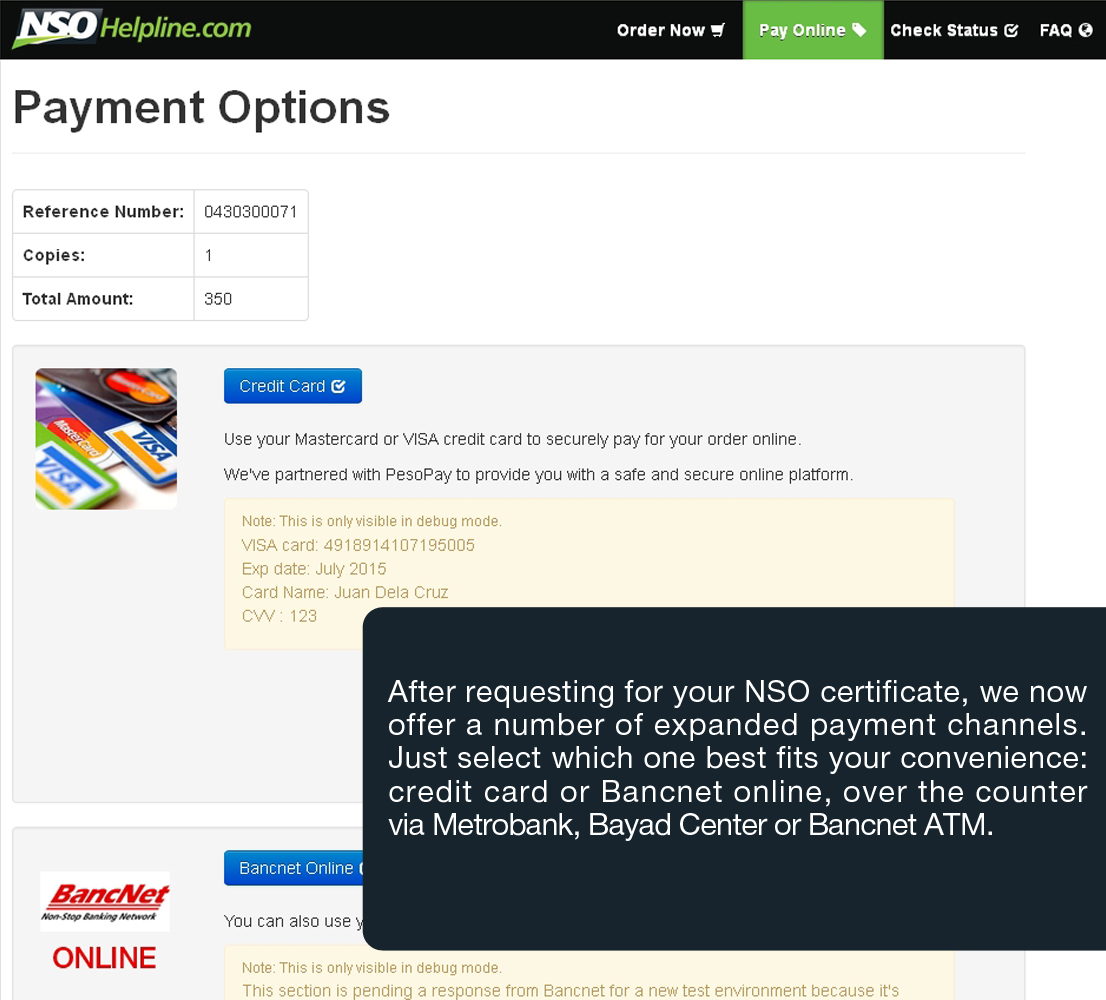This screenshot has width=1106, height=1000.
Task: Click the red ONLINE label under BancNet
Action: coord(104,958)
